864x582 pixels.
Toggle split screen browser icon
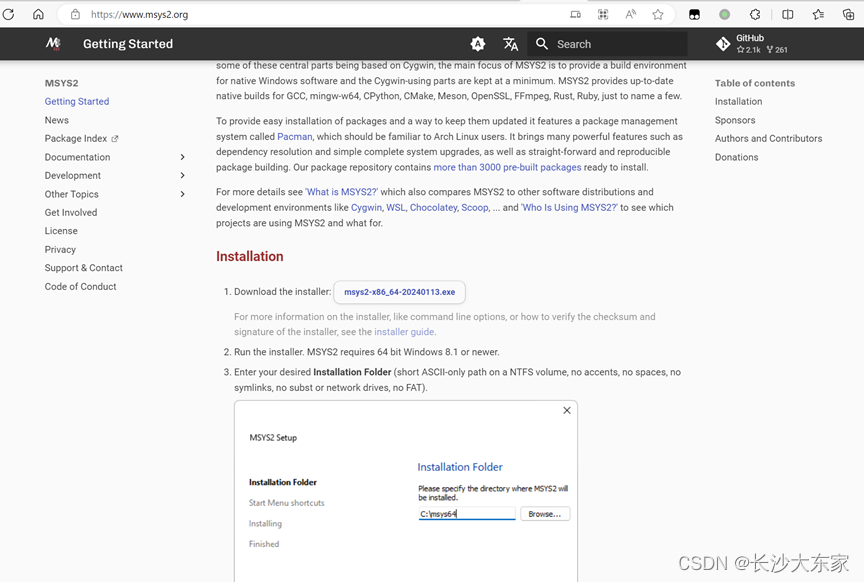[788, 14]
